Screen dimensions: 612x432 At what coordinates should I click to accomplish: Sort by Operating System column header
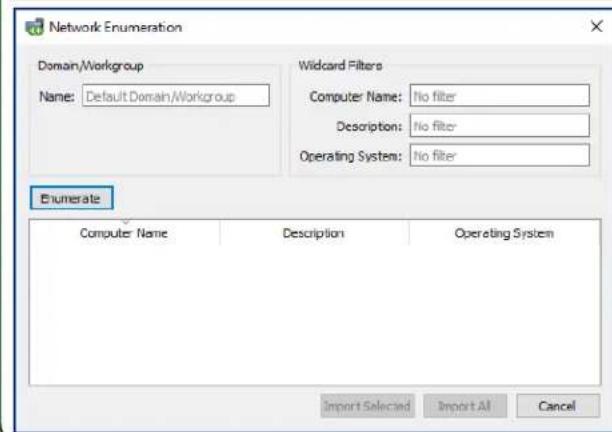pos(505,233)
